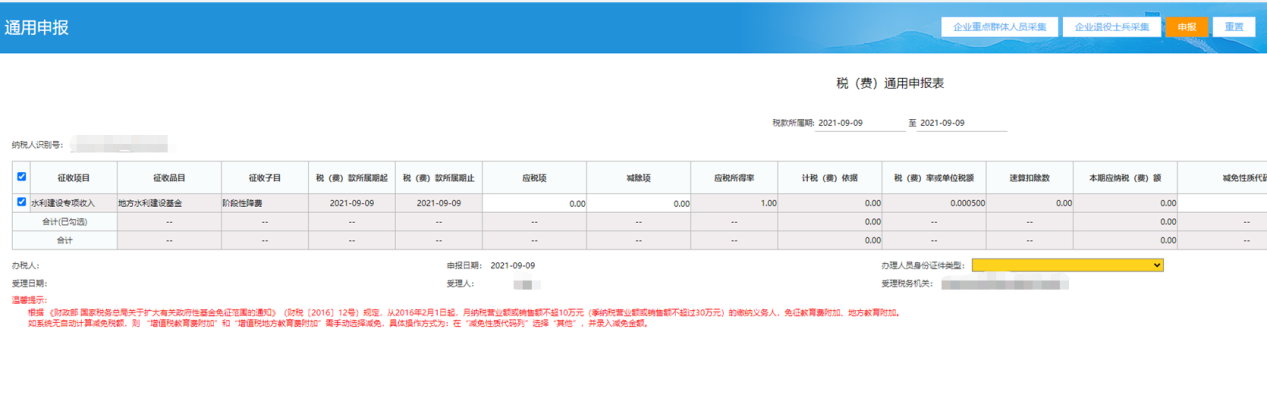The image size is (1267, 398).
Task: Submit with the orange 申报 button
Action: pos(1187,27)
